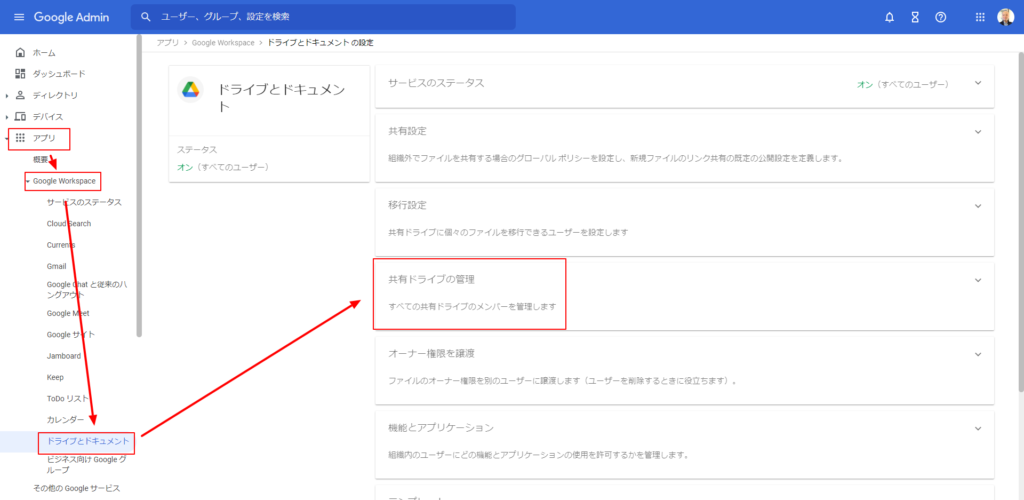
Task: Click the sidebar vertical scrollbar
Action: (139, 186)
